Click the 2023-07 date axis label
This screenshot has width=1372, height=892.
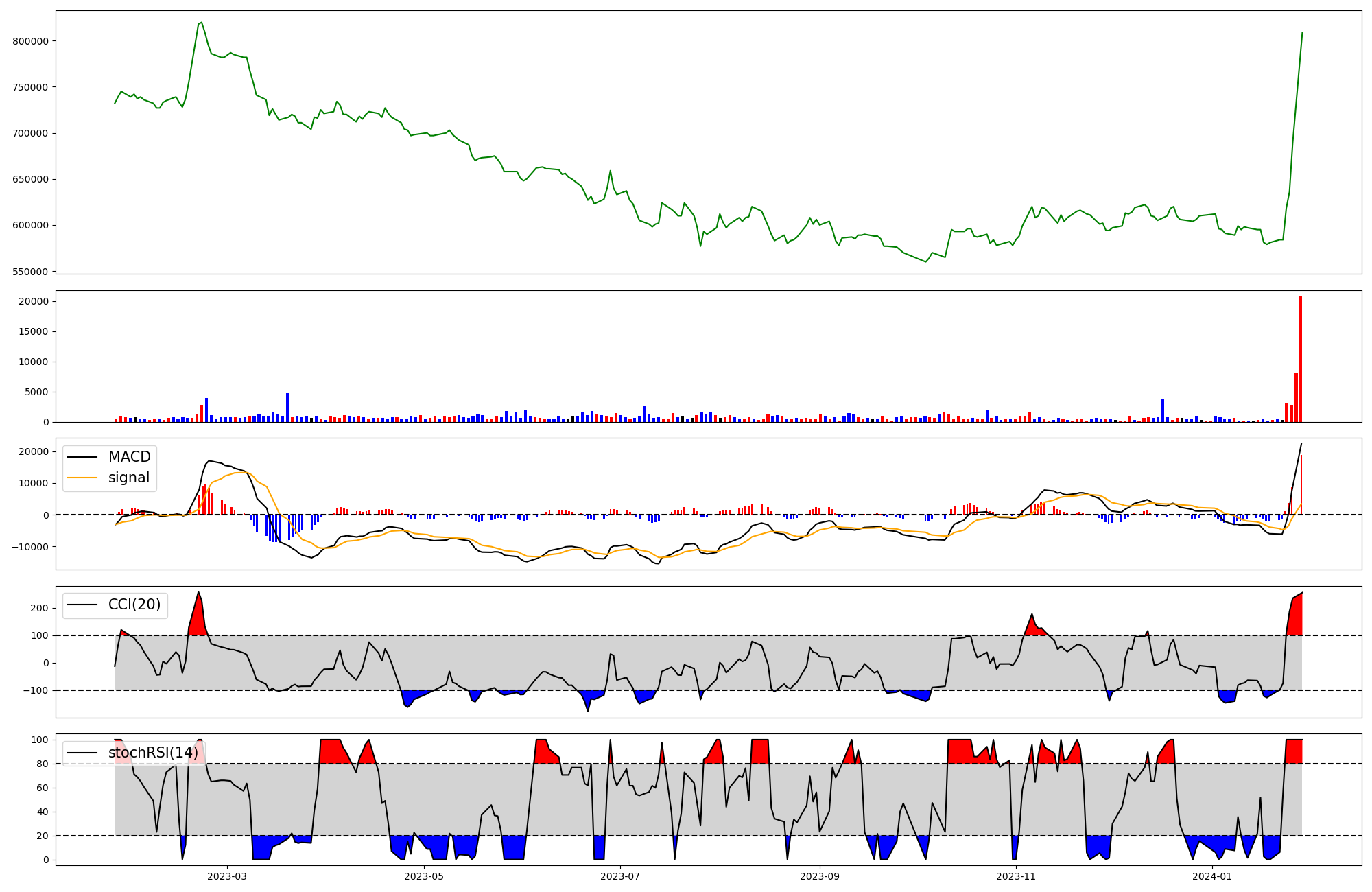point(621,876)
